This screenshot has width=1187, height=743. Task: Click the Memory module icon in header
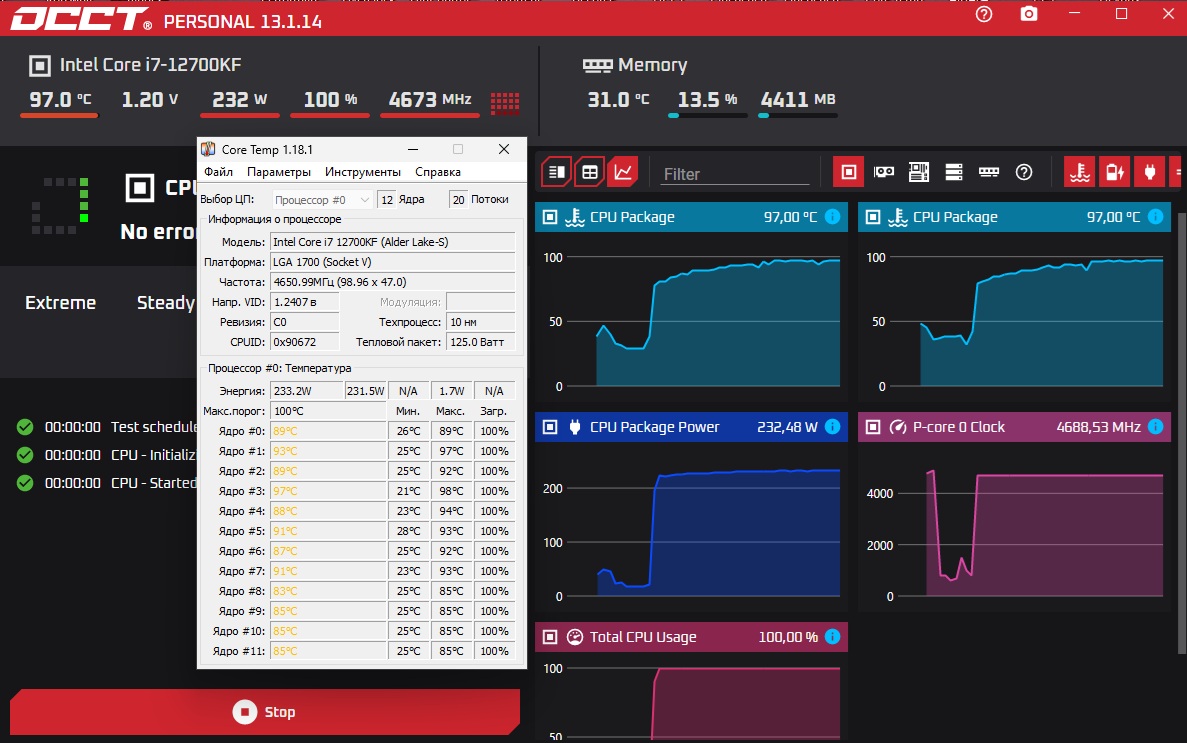[597, 66]
